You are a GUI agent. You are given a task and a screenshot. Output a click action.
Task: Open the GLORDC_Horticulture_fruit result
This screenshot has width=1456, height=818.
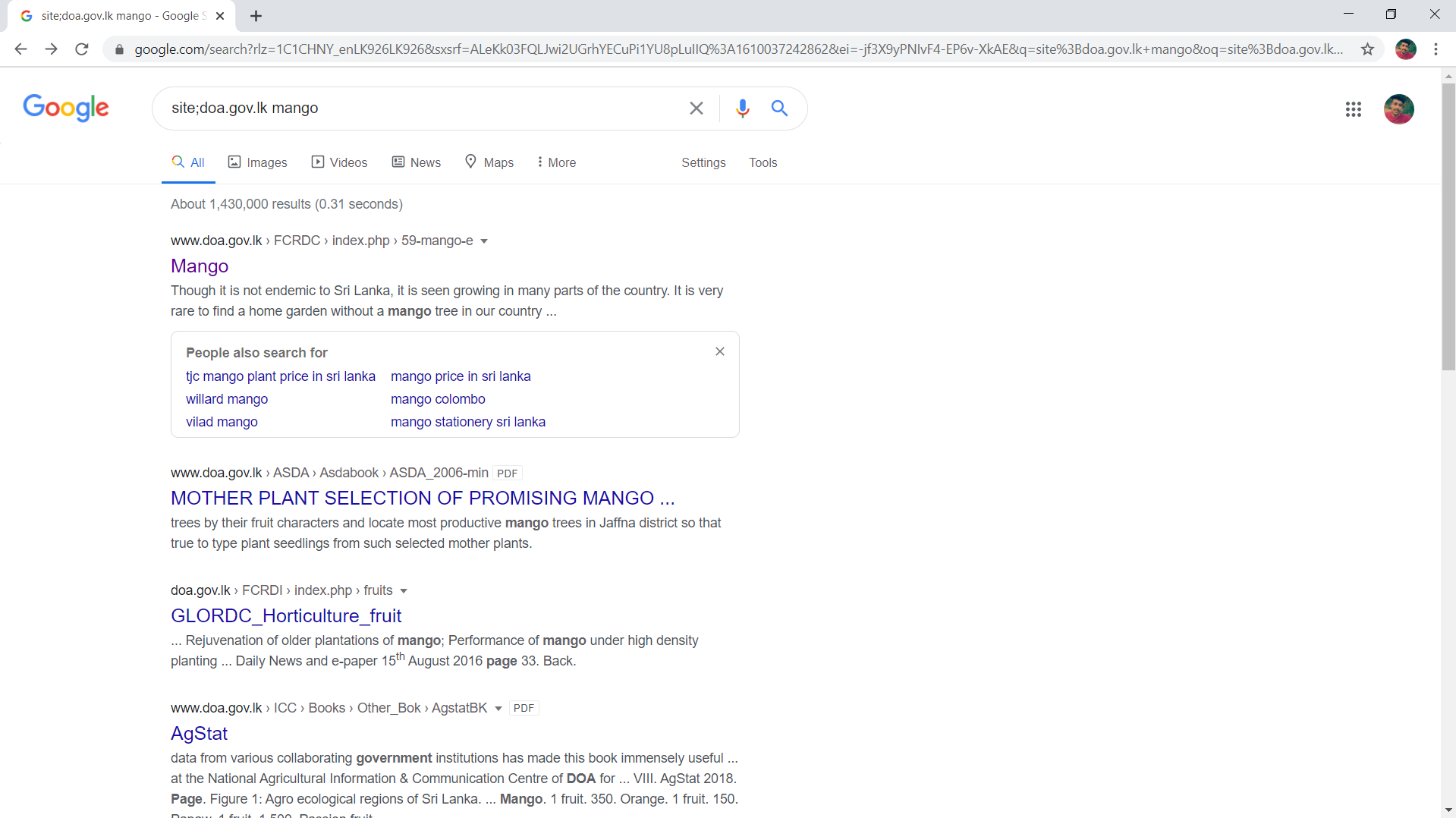click(x=286, y=615)
